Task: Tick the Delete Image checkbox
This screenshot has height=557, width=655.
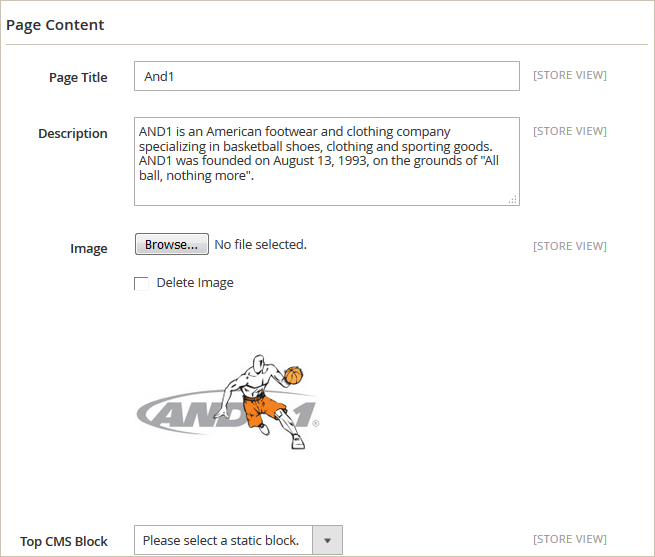Action: pos(141,283)
